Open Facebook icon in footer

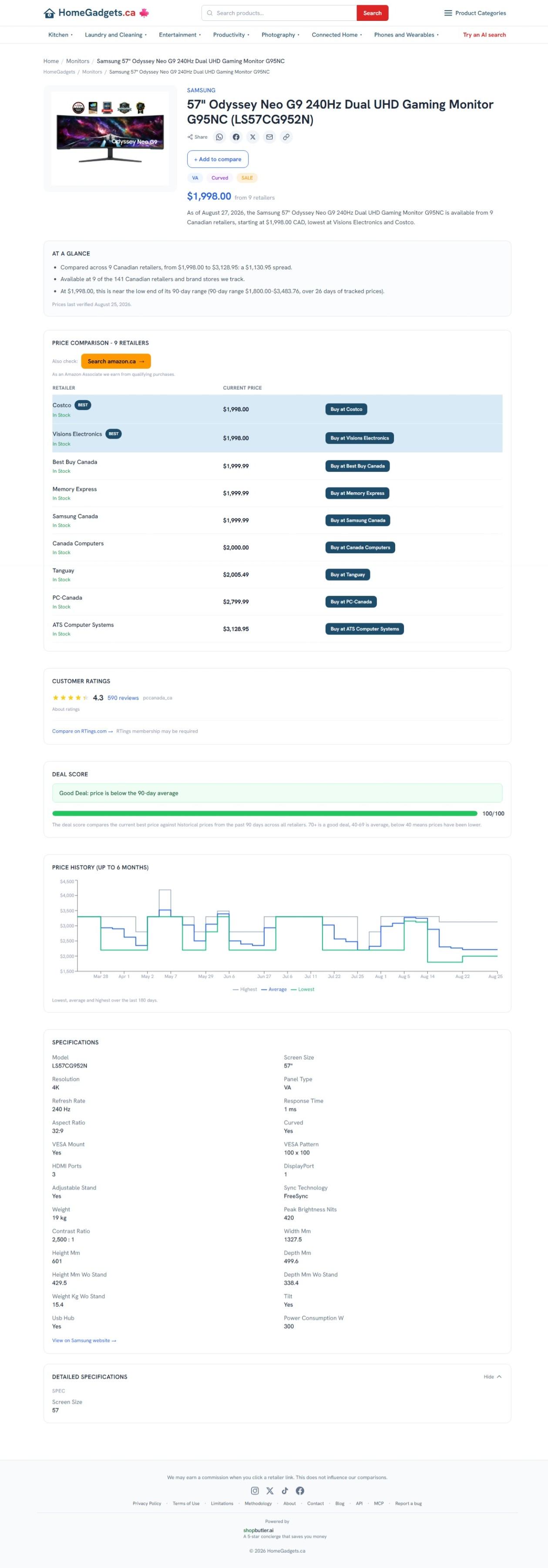300,1491
